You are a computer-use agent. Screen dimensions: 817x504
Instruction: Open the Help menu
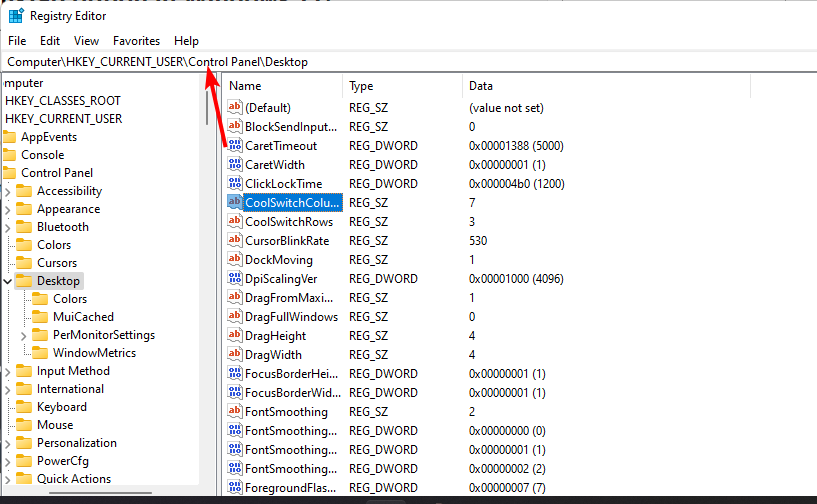pyautogui.click(x=187, y=41)
